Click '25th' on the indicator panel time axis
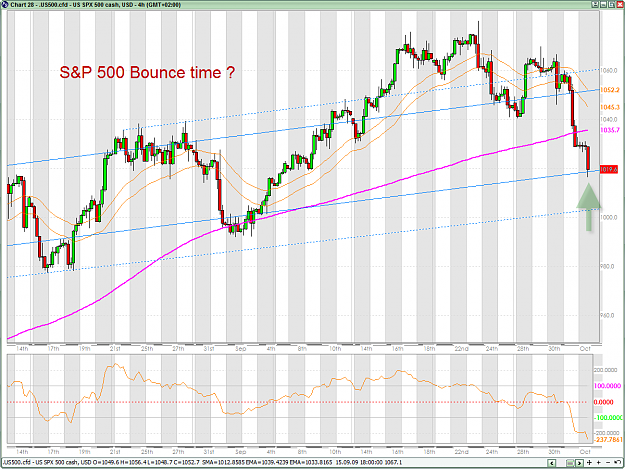This screenshot has width=625, height=469. coord(147,452)
